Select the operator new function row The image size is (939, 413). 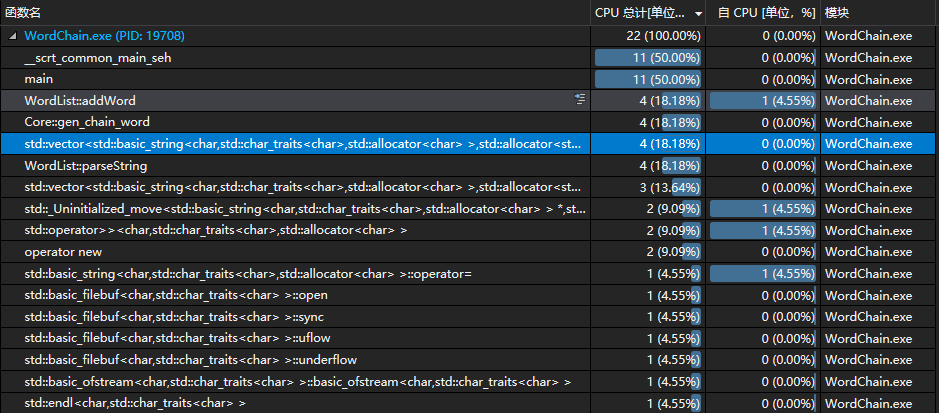[470, 252]
